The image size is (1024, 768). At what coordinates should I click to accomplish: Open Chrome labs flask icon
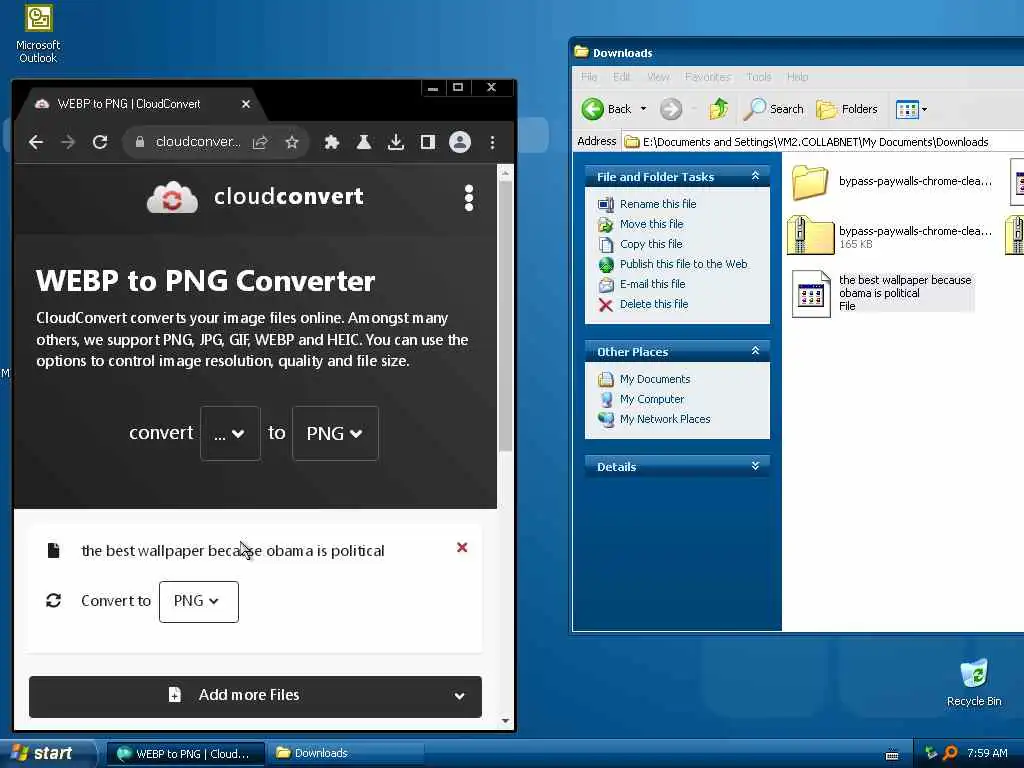tap(364, 142)
